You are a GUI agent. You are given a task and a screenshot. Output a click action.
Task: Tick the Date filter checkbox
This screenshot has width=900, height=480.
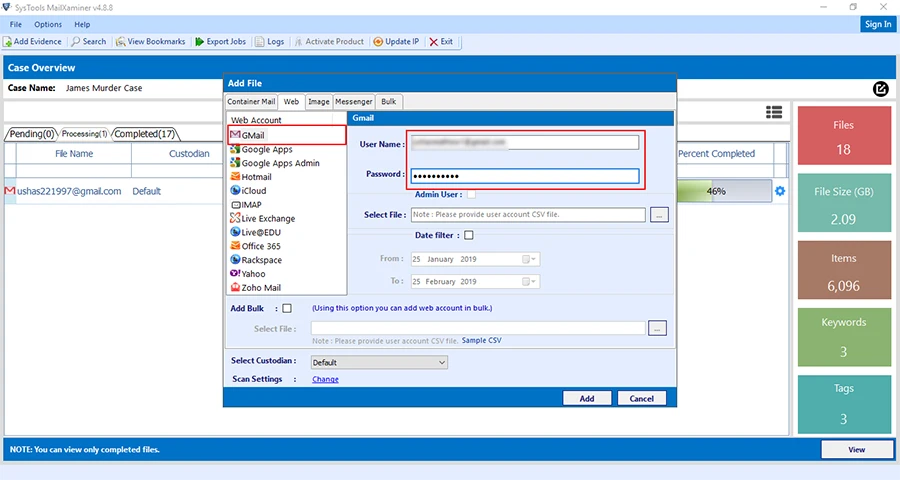click(469, 235)
